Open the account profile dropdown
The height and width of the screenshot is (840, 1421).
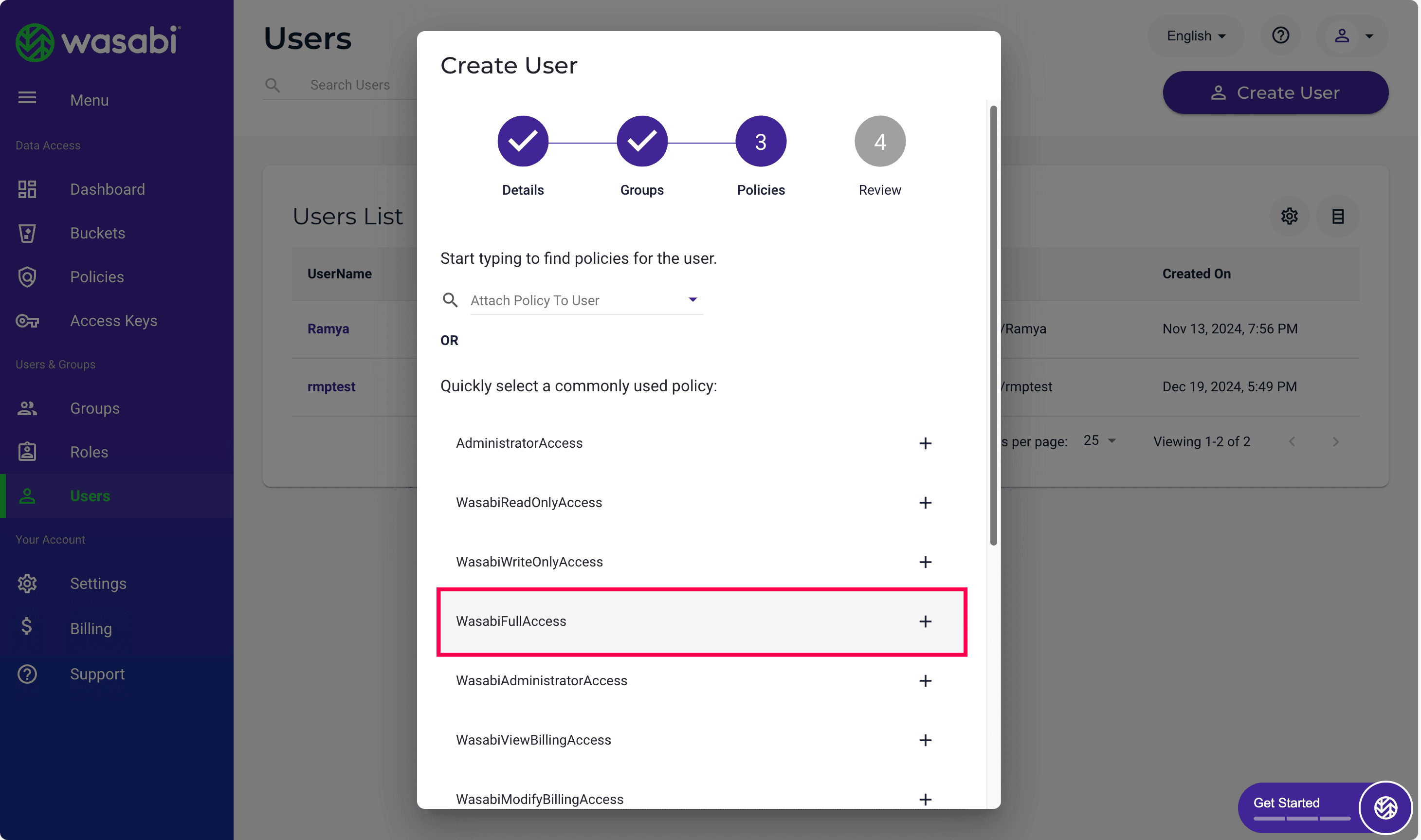click(x=1352, y=36)
